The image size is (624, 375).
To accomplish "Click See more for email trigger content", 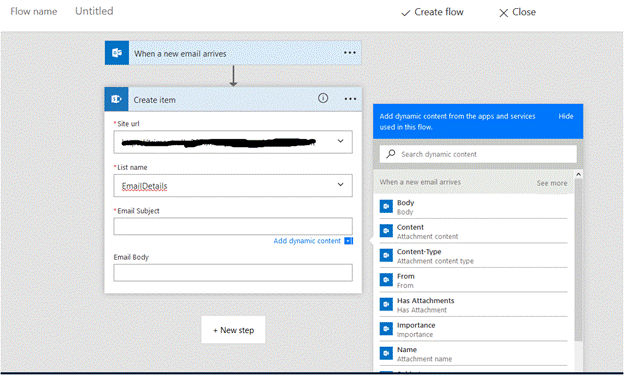I will pos(552,183).
